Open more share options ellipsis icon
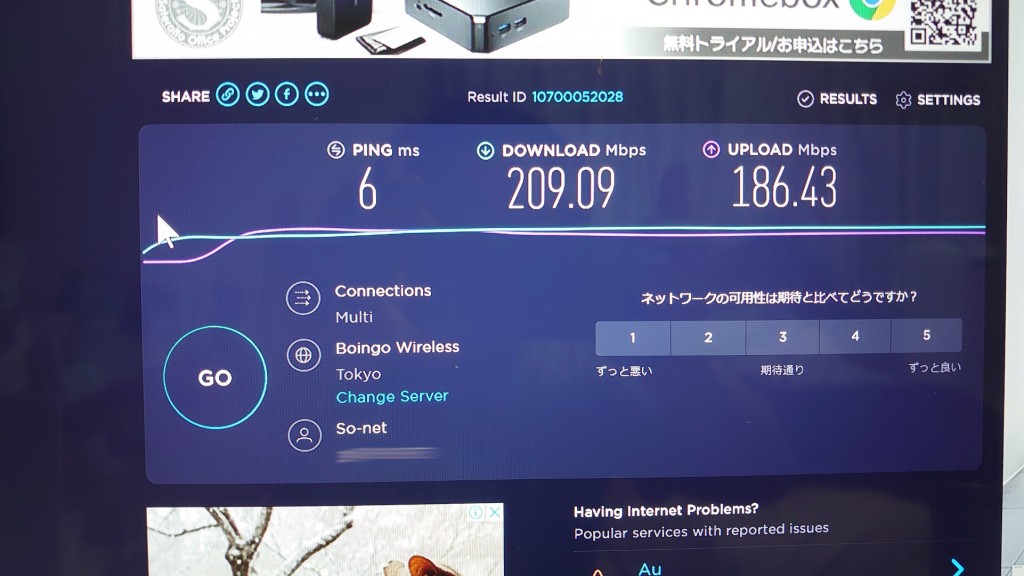1024x576 pixels. [x=317, y=95]
